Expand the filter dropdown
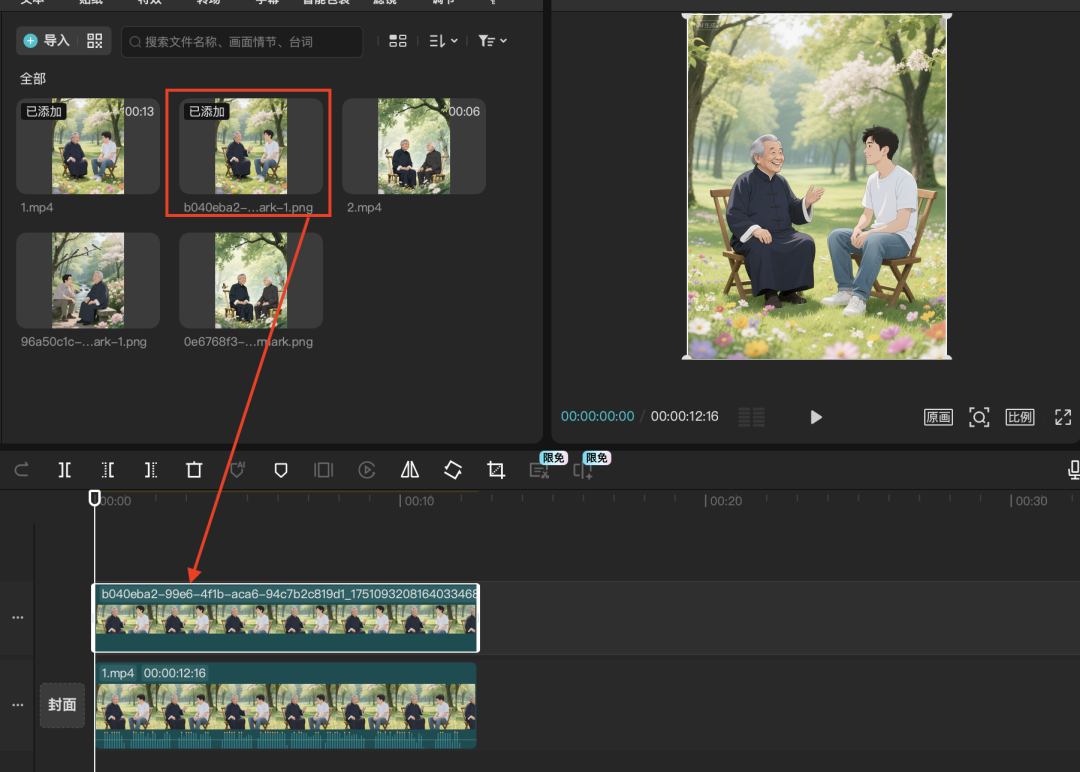This screenshot has width=1080, height=772. (492, 41)
